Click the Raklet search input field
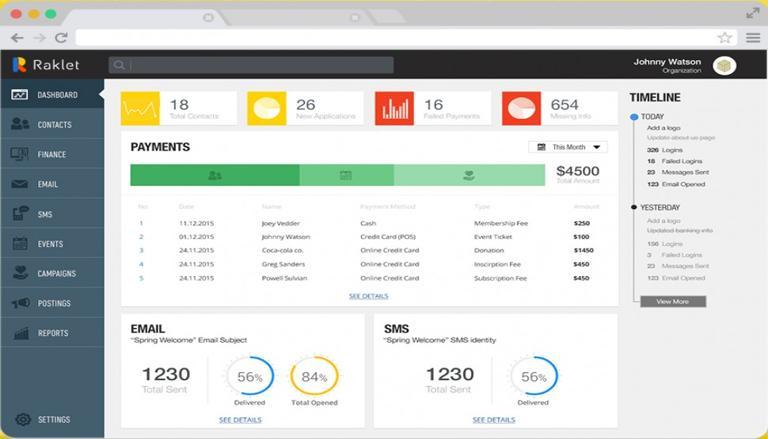Viewport: 768px width, 439px height. pyautogui.click(x=251, y=65)
